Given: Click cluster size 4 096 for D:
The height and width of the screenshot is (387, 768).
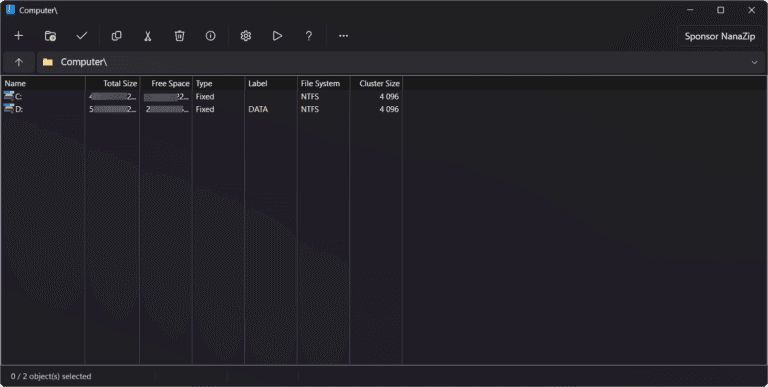Looking at the screenshot, I should tap(389, 109).
